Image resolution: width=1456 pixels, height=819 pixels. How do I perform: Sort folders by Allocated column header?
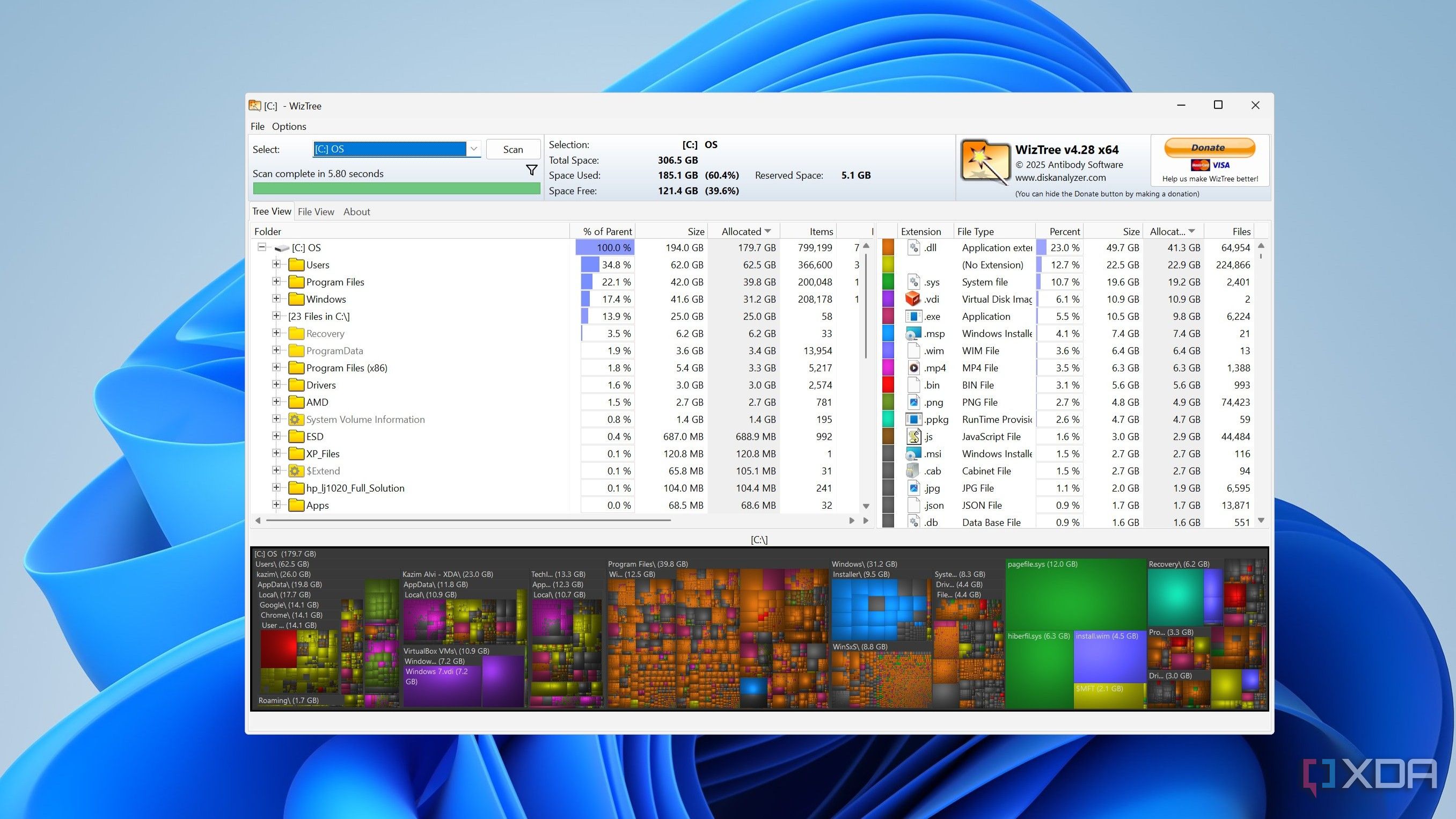coord(744,231)
